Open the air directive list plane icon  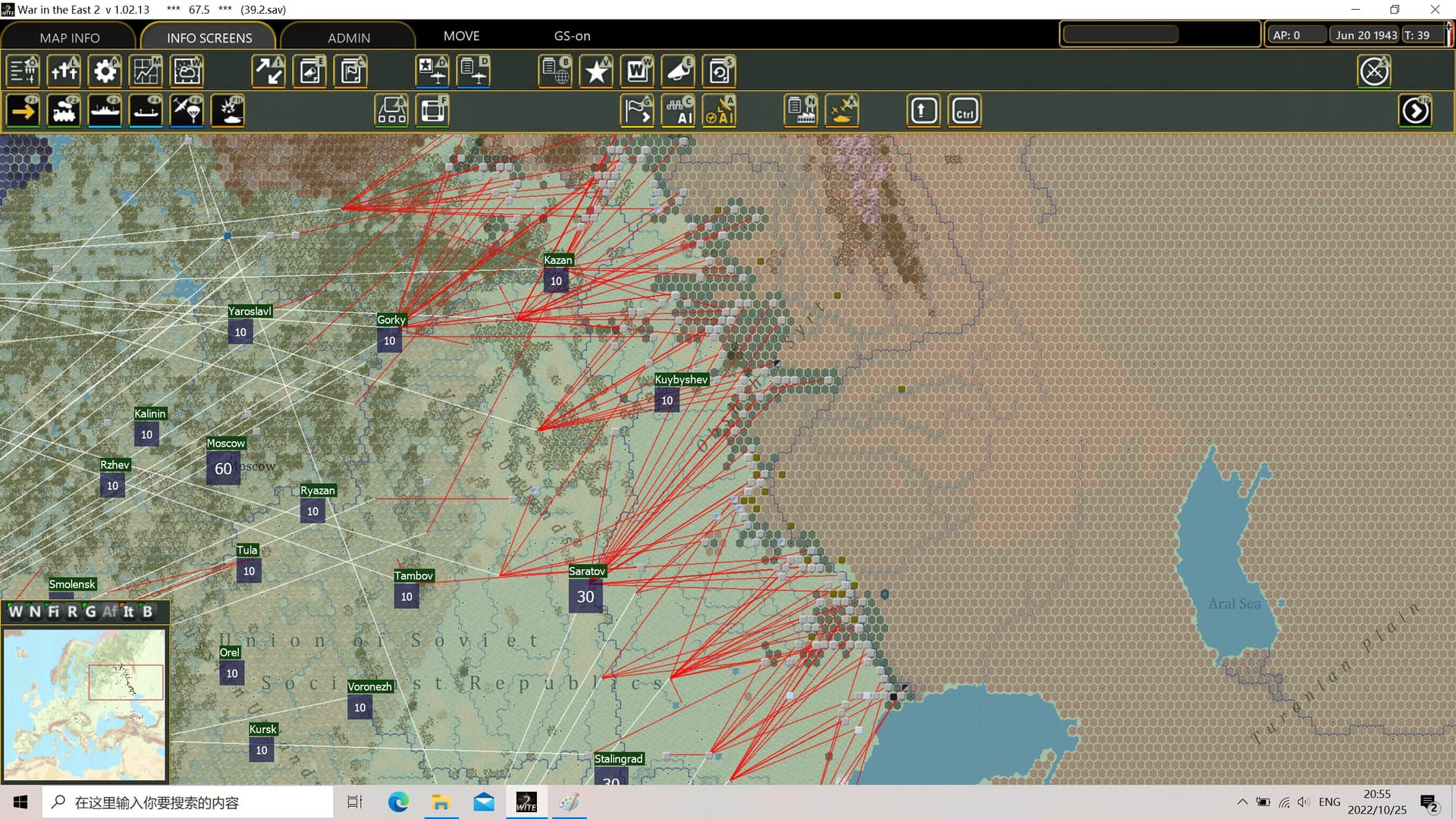[x=474, y=71]
